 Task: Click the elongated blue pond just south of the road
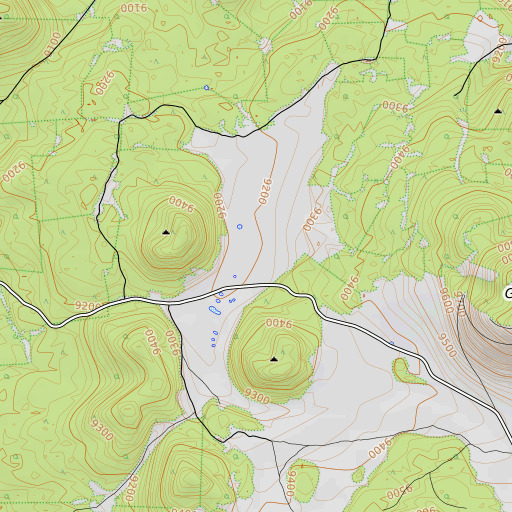(x=215, y=311)
